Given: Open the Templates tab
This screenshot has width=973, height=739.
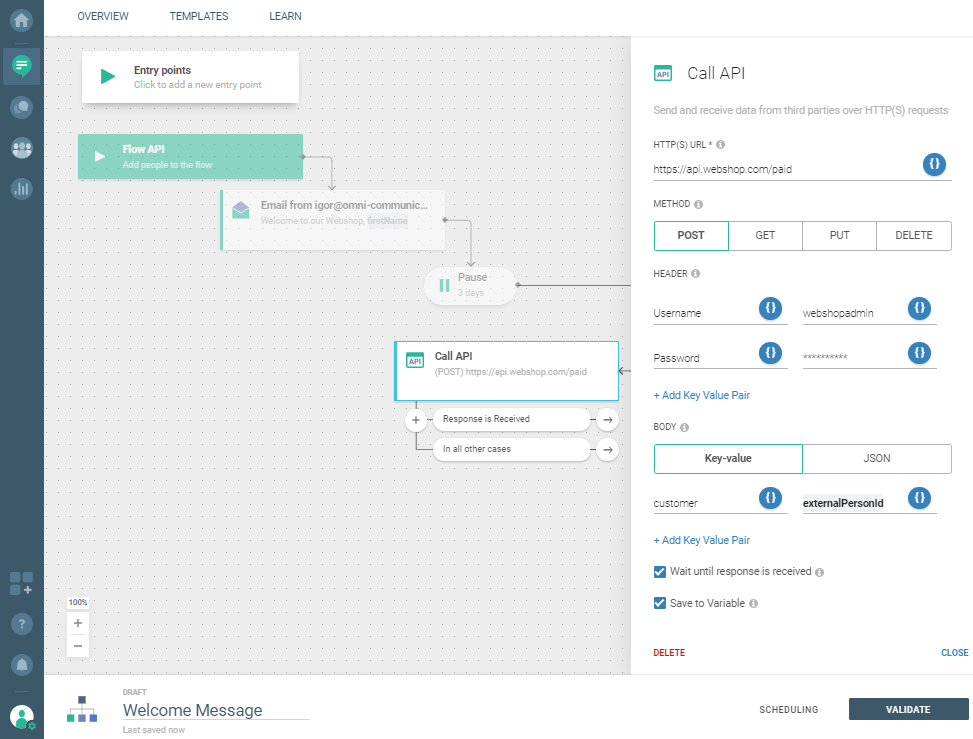Looking at the screenshot, I should point(199,16).
